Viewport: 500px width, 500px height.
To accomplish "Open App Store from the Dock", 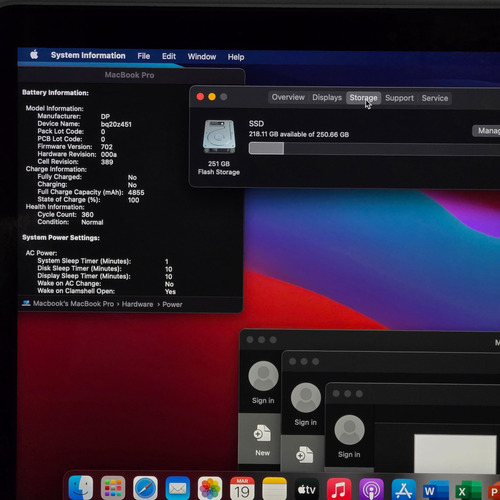I will [x=404, y=490].
